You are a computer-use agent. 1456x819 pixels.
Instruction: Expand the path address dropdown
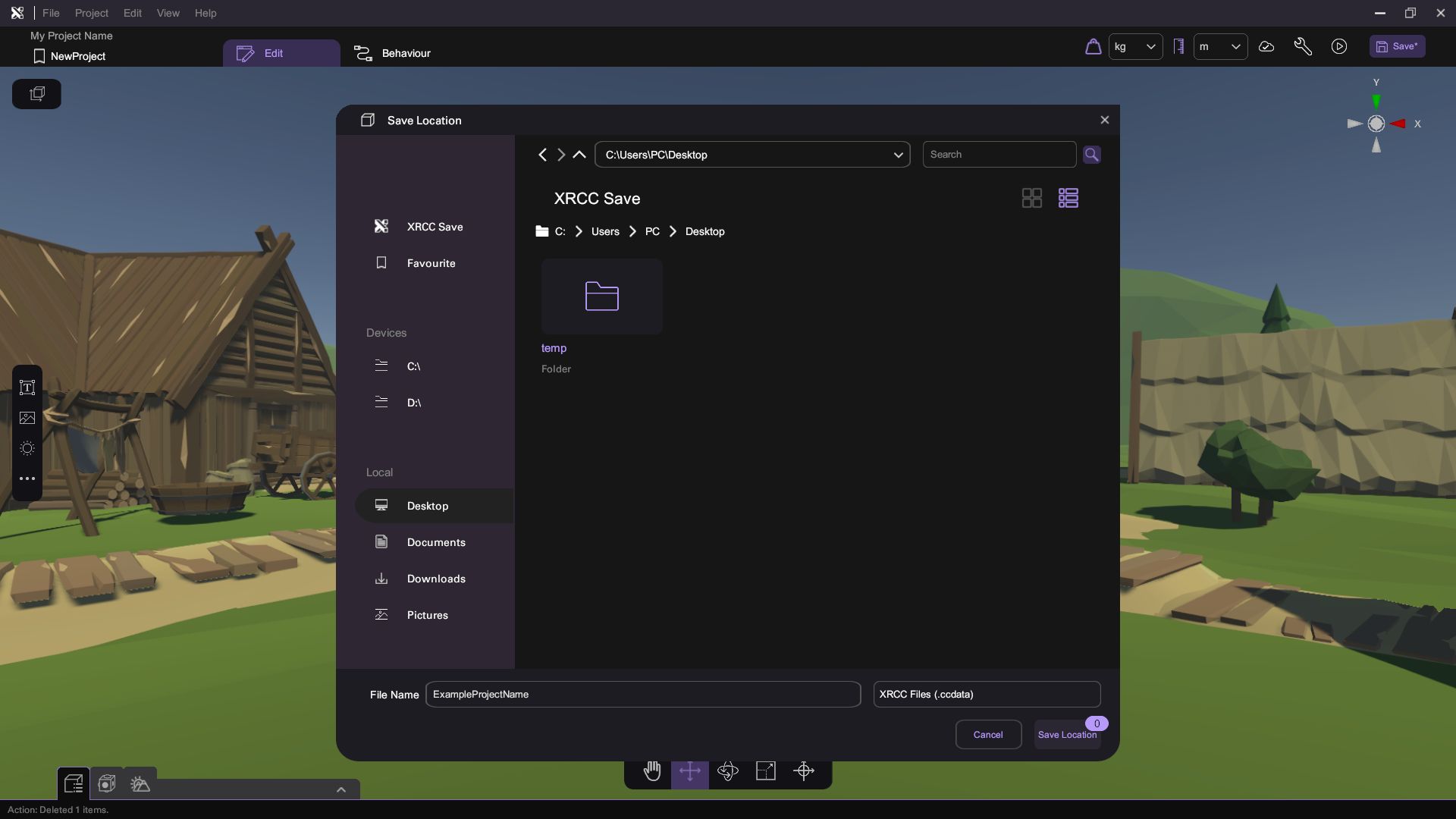(898, 155)
